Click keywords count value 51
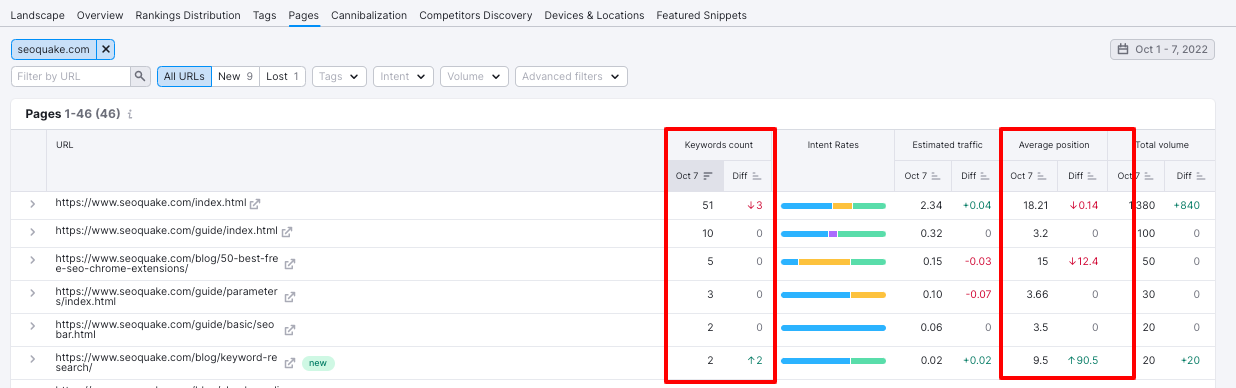 [x=708, y=205]
